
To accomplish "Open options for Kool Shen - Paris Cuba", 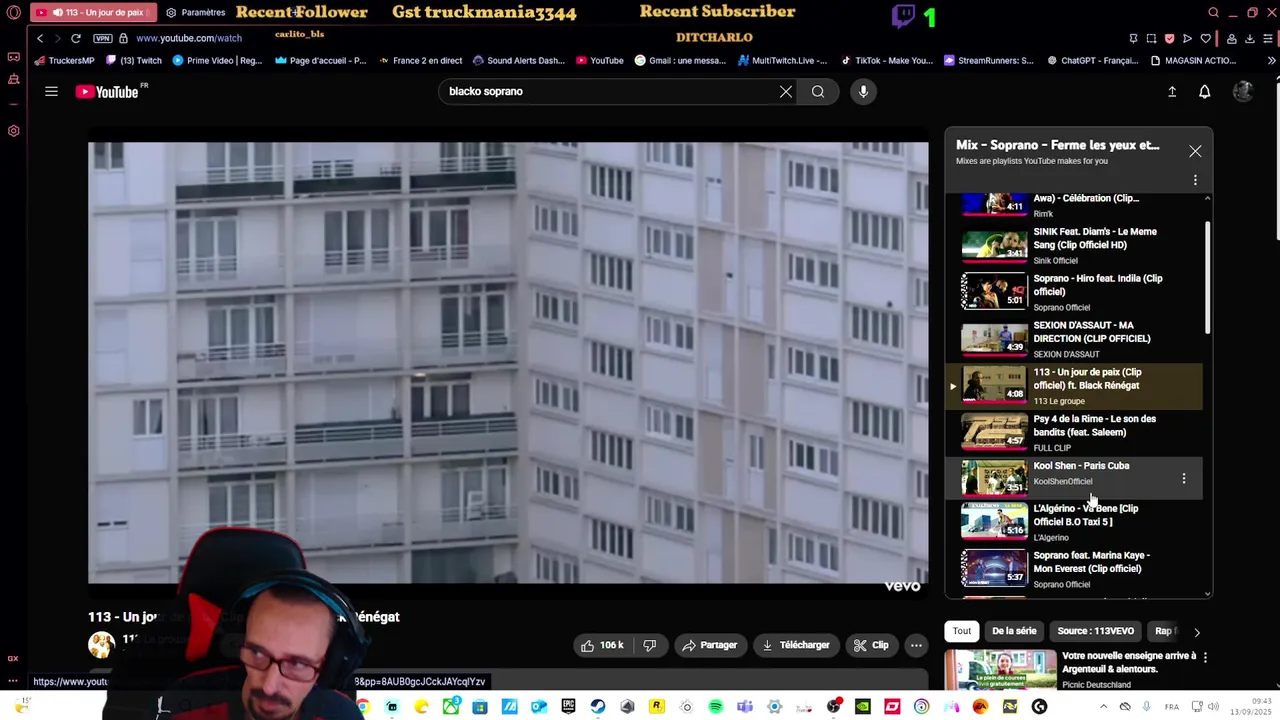I will (x=1184, y=479).
